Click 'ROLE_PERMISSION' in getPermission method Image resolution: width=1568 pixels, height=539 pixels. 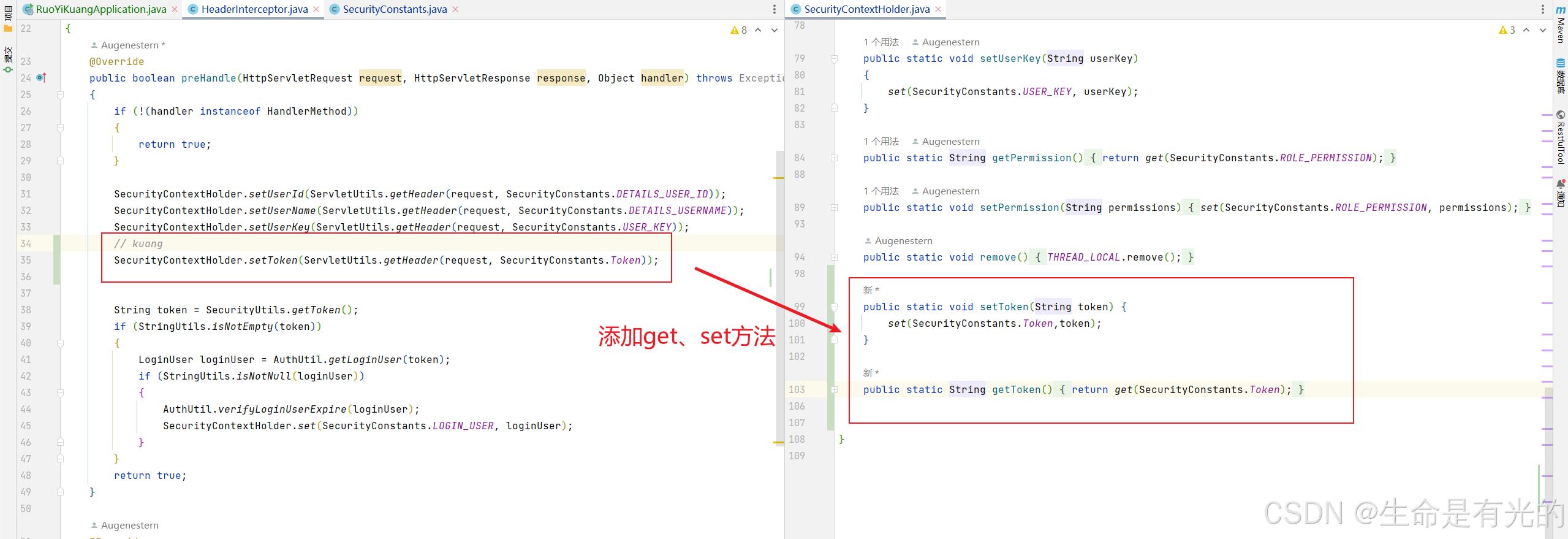1325,158
